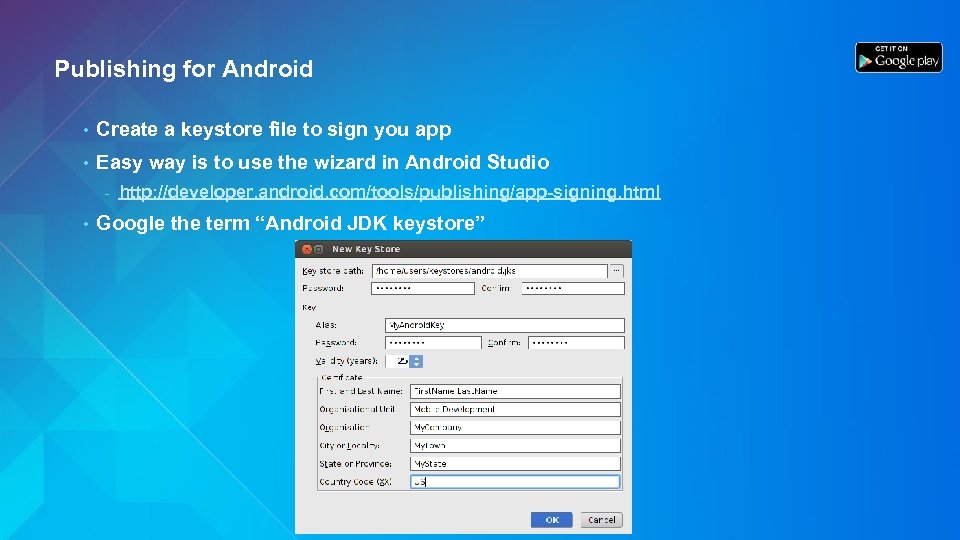
Task: Open the Google Play badge
Action: pos(898,58)
